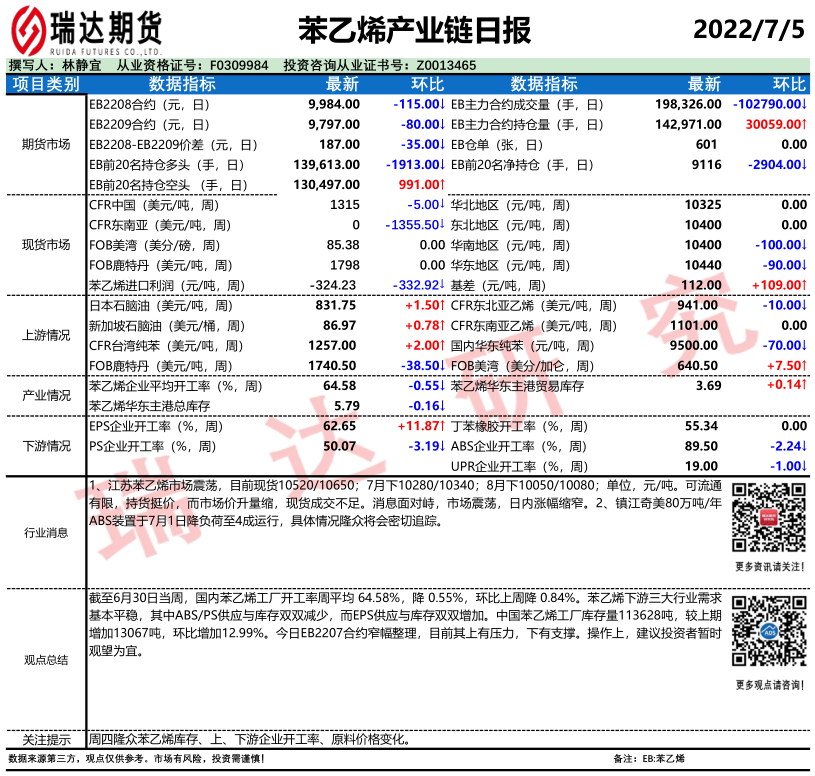The width and height of the screenshot is (815, 776).
Task: Click the red up arrow after 30059.00
Action: point(804,124)
